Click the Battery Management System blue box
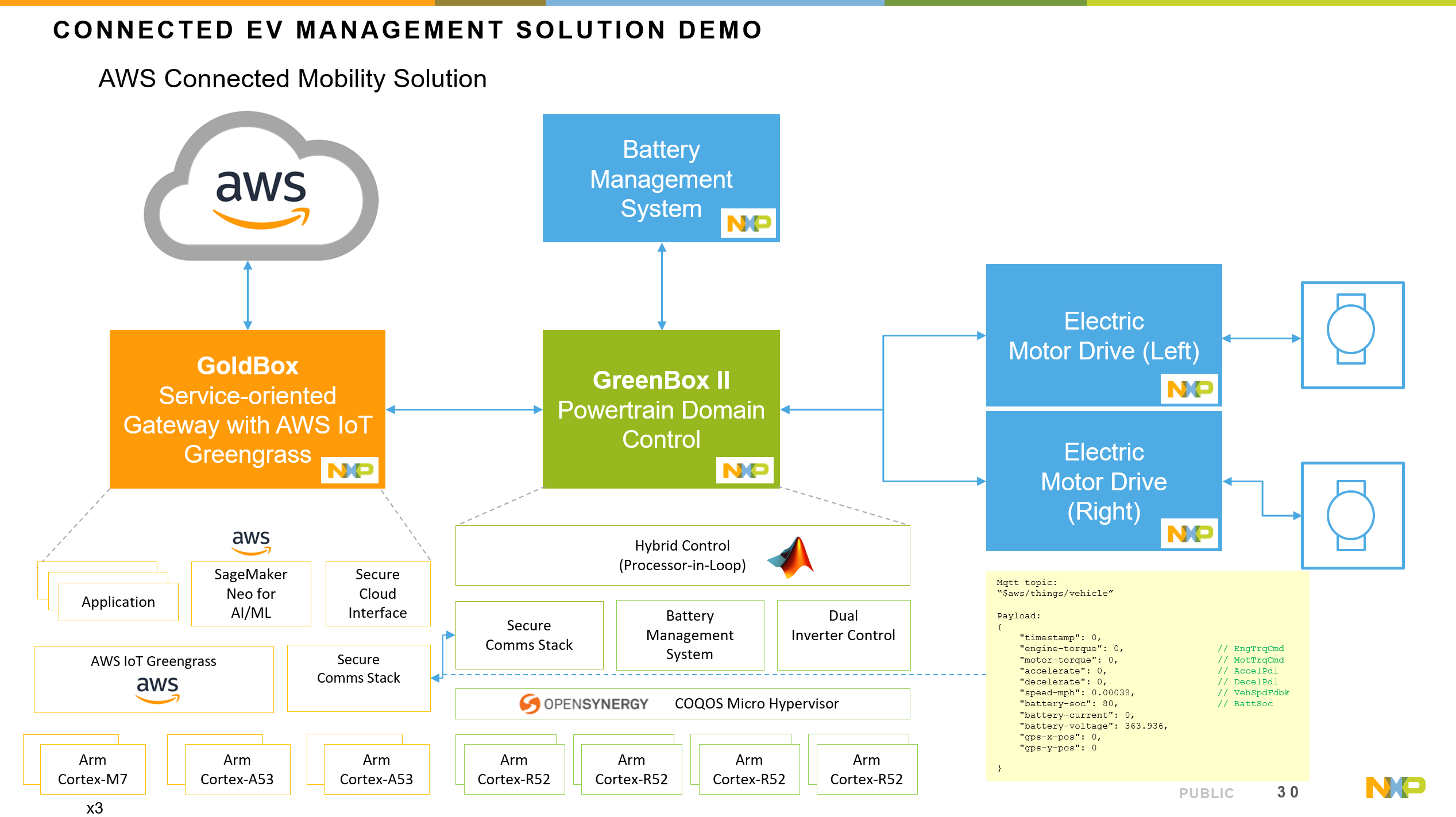This screenshot has width=1456, height=817. point(661,178)
